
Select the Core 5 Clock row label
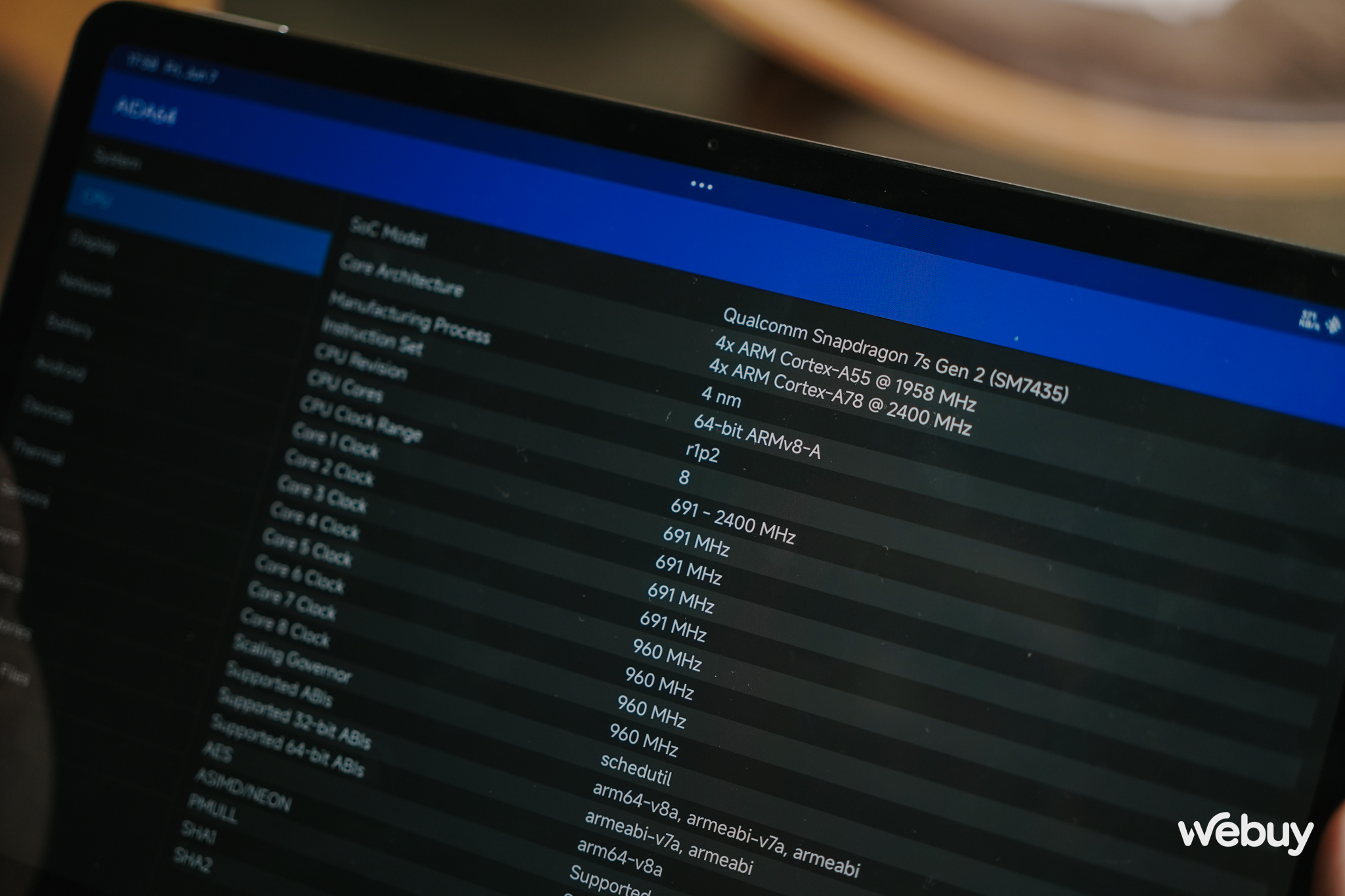pos(307,548)
